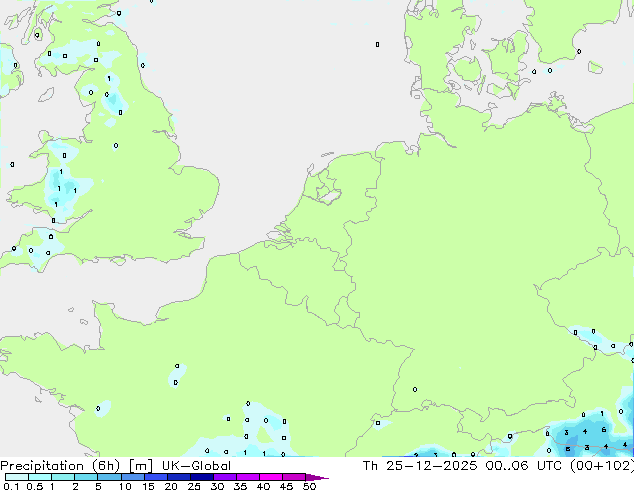Click the isolated '0' value over the North Sea
634x490 pixels.
[x=377, y=44]
